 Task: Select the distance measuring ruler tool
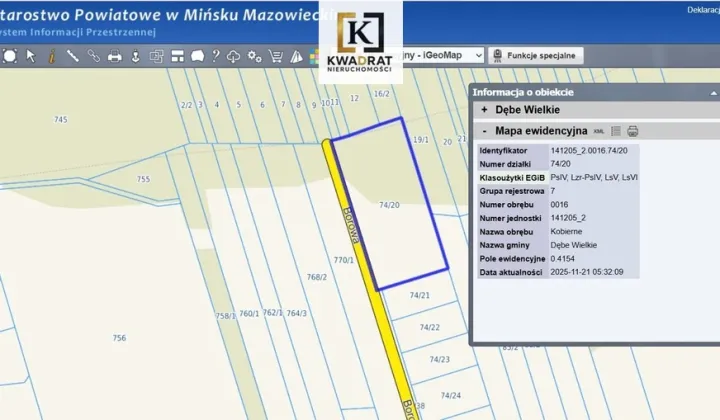(x=73, y=56)
